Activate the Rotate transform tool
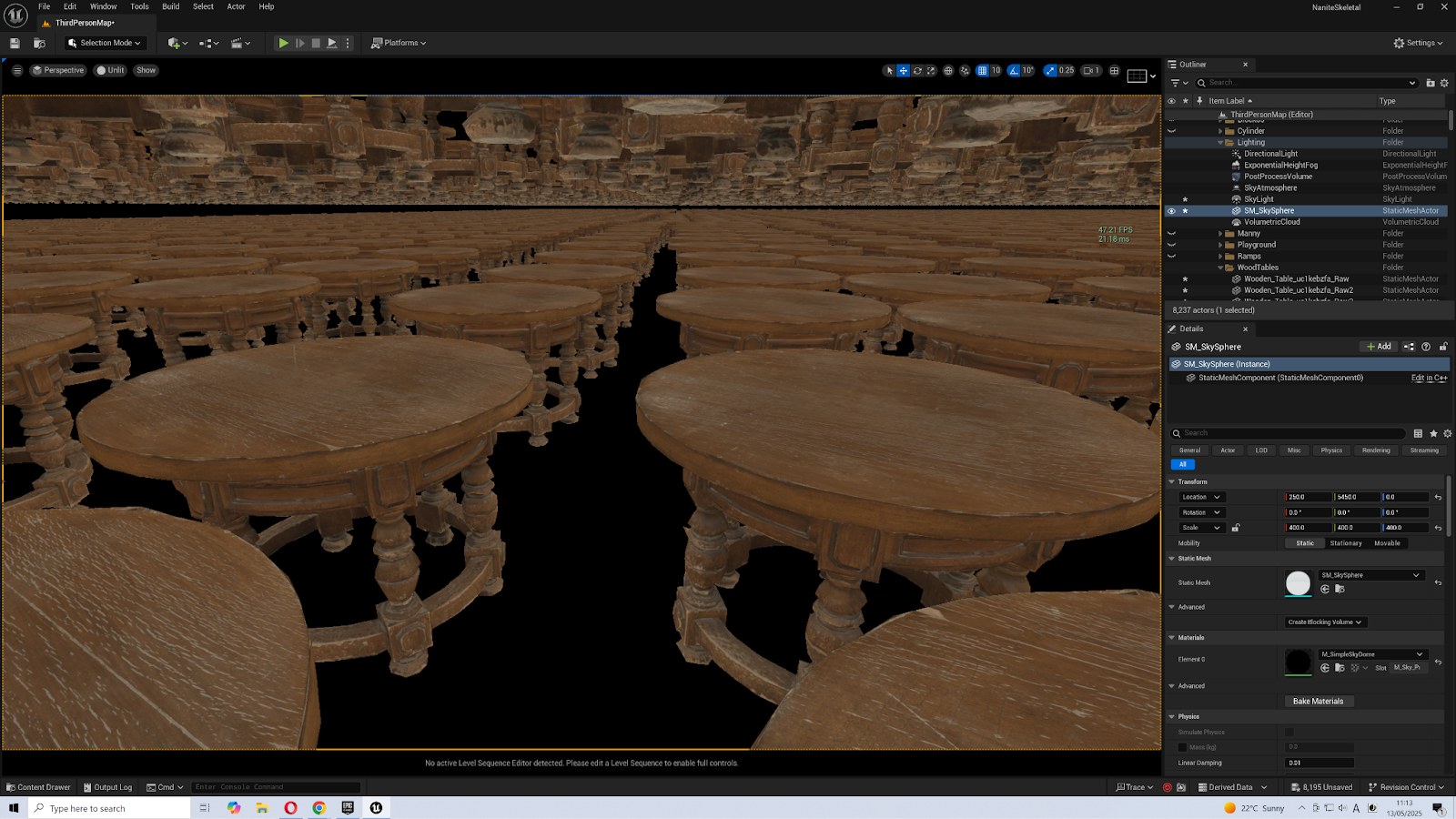 tap(917, 70)
